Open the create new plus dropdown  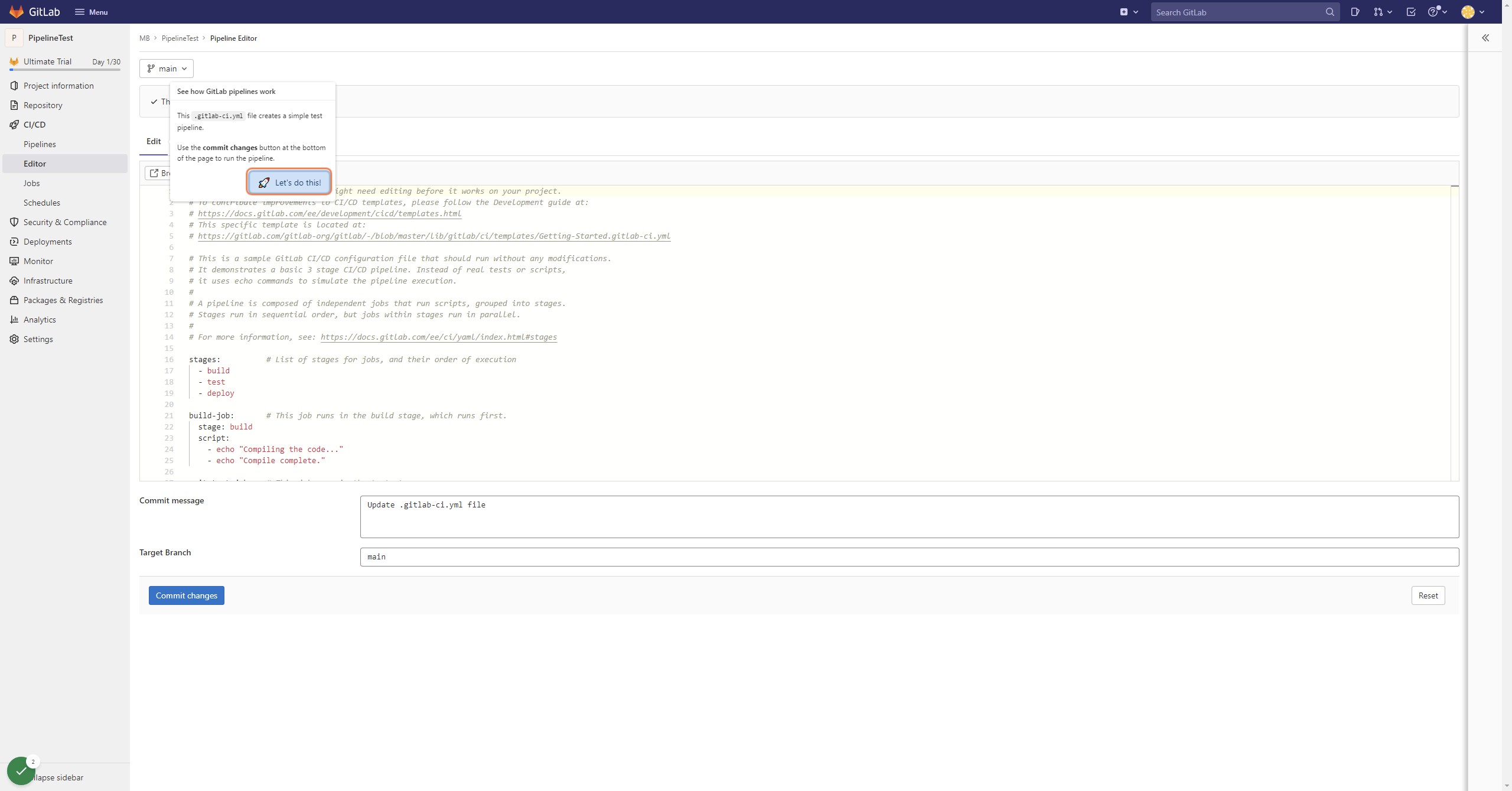(1129, 12)
